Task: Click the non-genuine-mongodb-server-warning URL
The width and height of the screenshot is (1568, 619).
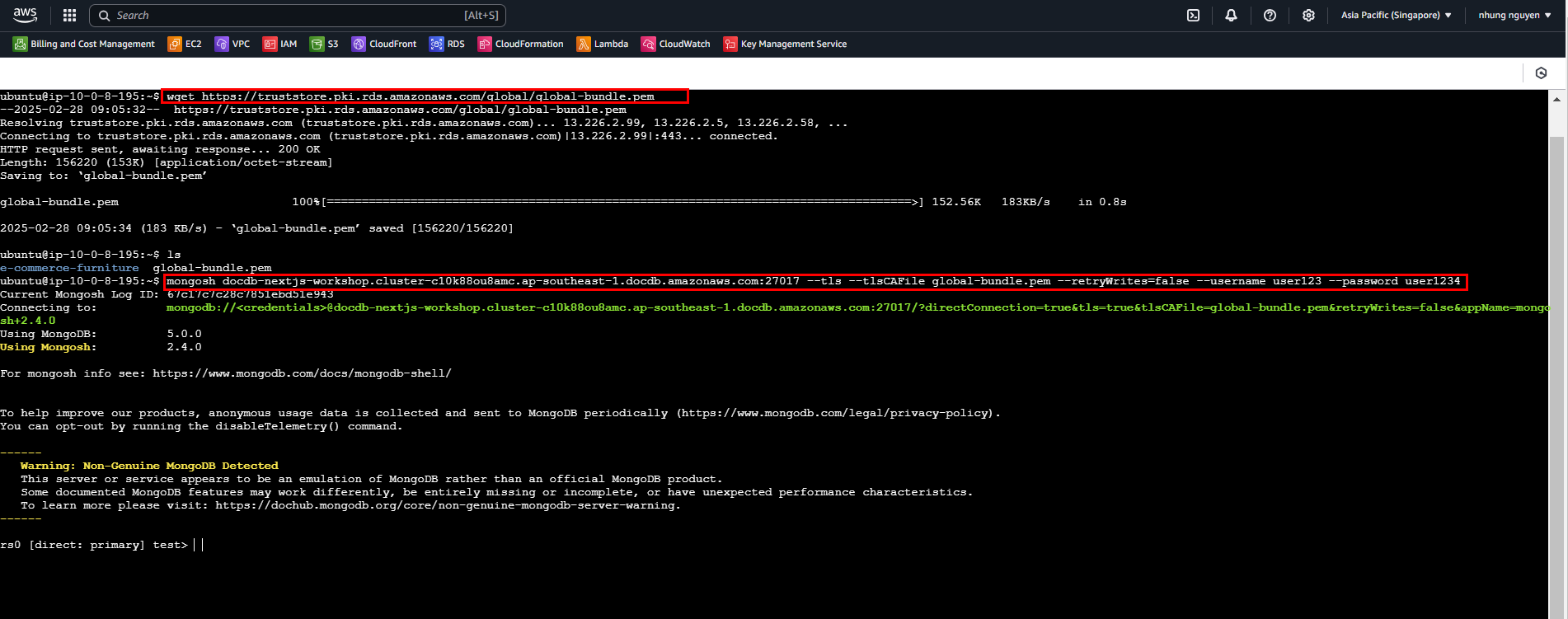Action: pos(446,505)
